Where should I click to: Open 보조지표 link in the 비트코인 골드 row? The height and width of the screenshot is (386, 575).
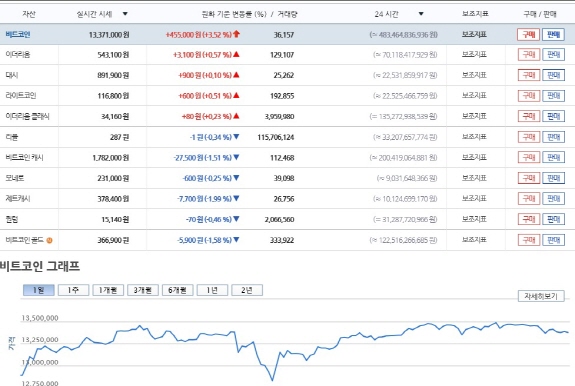(474, 240)
